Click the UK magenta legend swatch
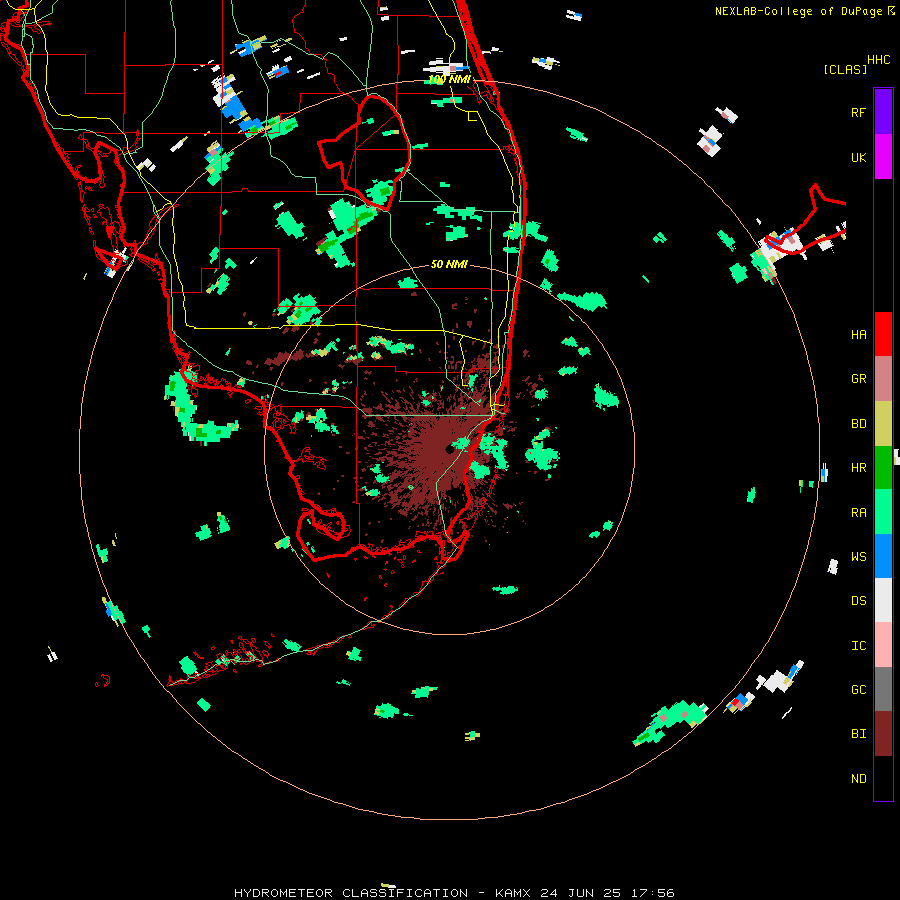The width and height of the screenshot is (900, 900). click(x=883, y=157)
